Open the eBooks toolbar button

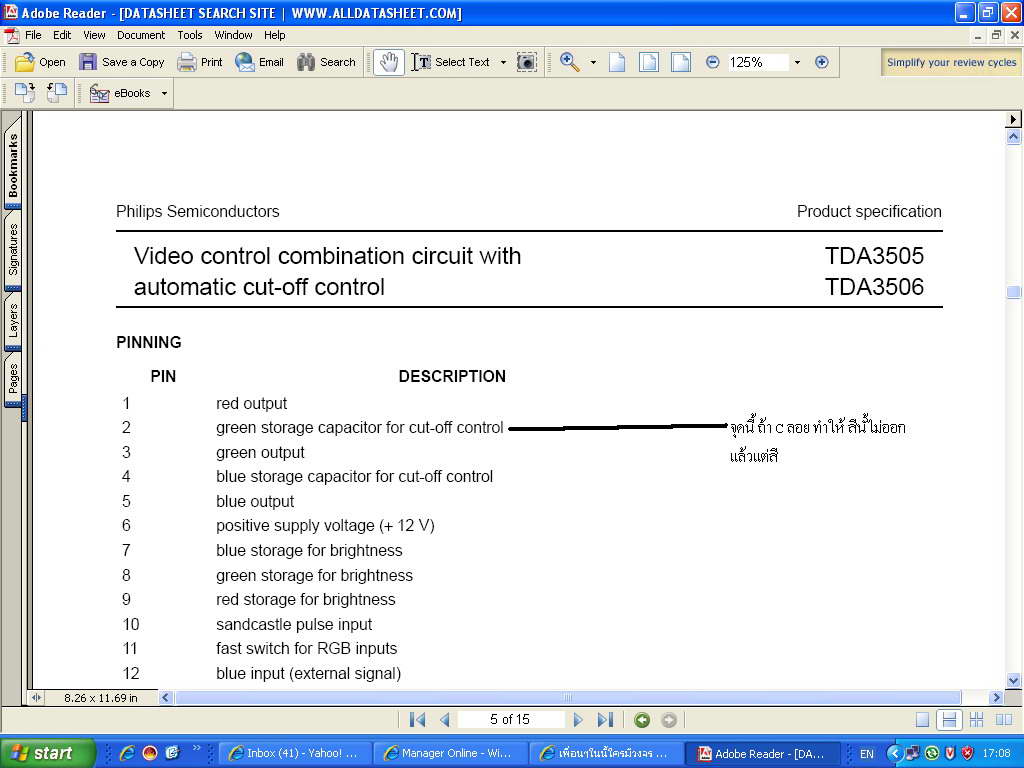(121, 93)
